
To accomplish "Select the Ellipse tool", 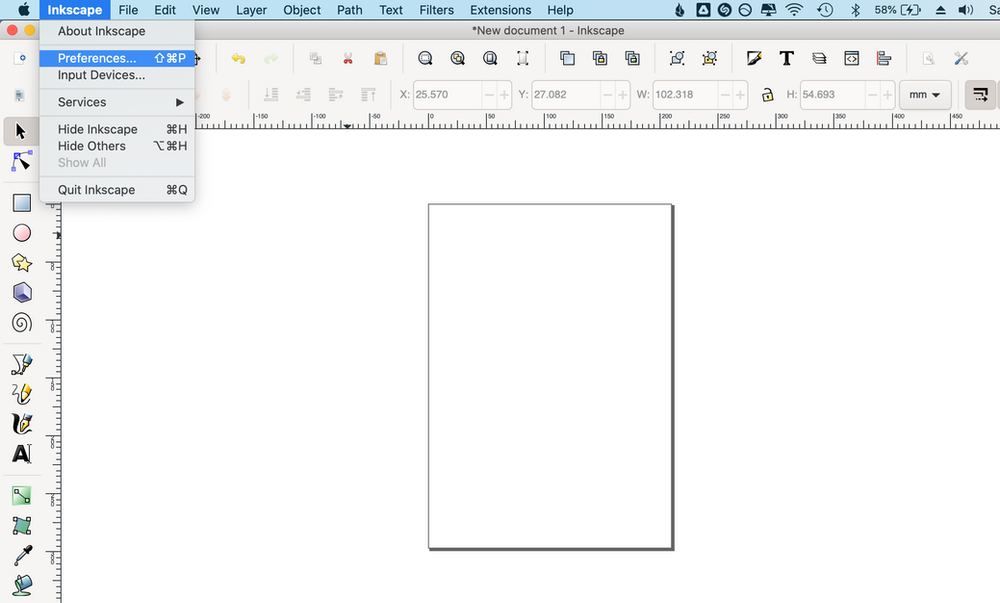I will point(22,232).
